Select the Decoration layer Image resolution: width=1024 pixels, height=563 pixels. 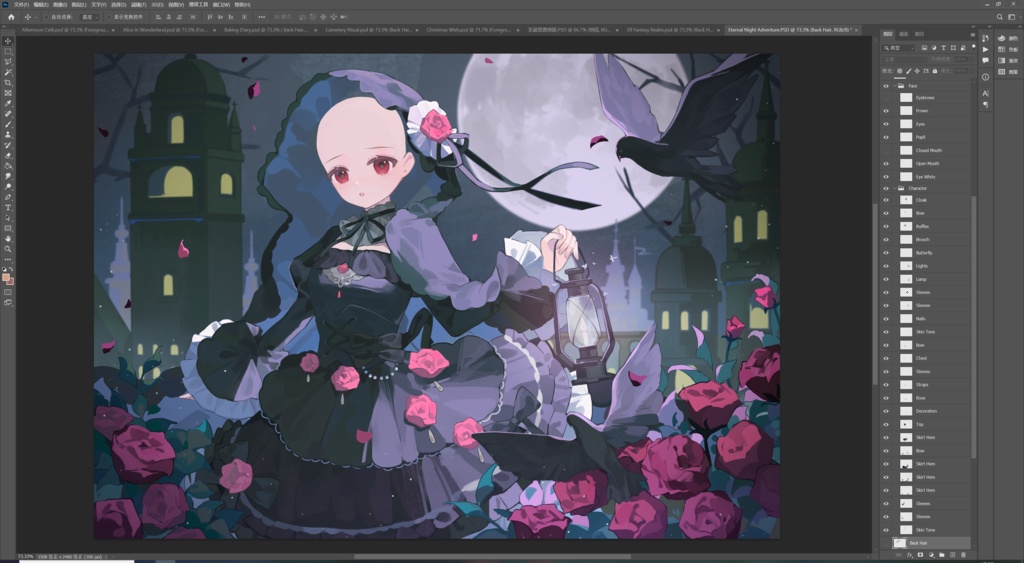tap(925, 411)
